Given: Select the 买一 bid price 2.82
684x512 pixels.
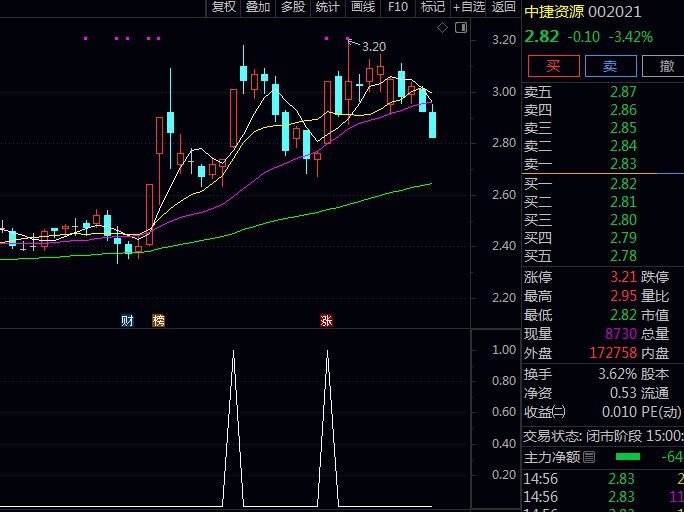Looking at the screenshot, I should (x=622, y=184).
